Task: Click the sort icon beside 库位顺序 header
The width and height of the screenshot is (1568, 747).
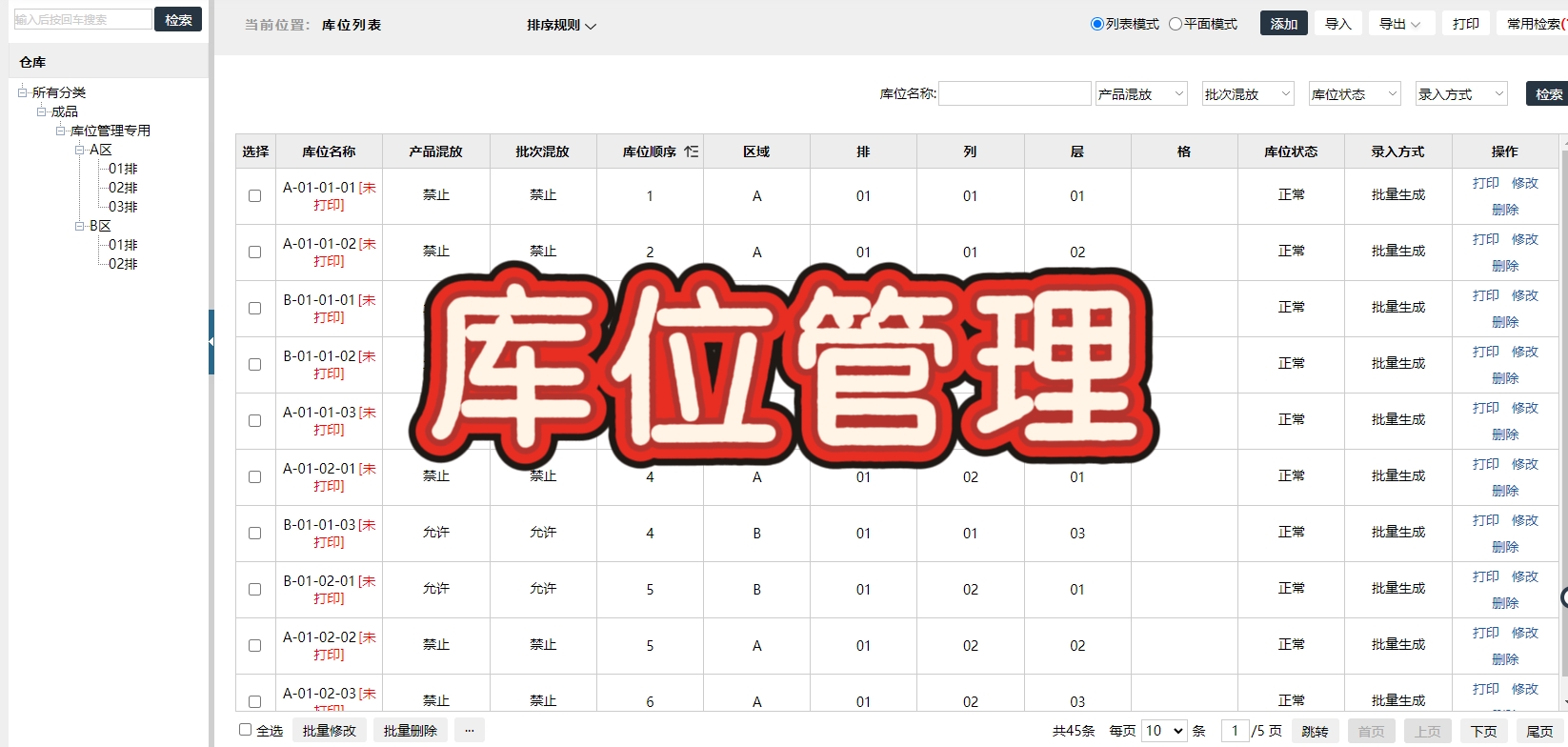Action: tap(692, 151)
